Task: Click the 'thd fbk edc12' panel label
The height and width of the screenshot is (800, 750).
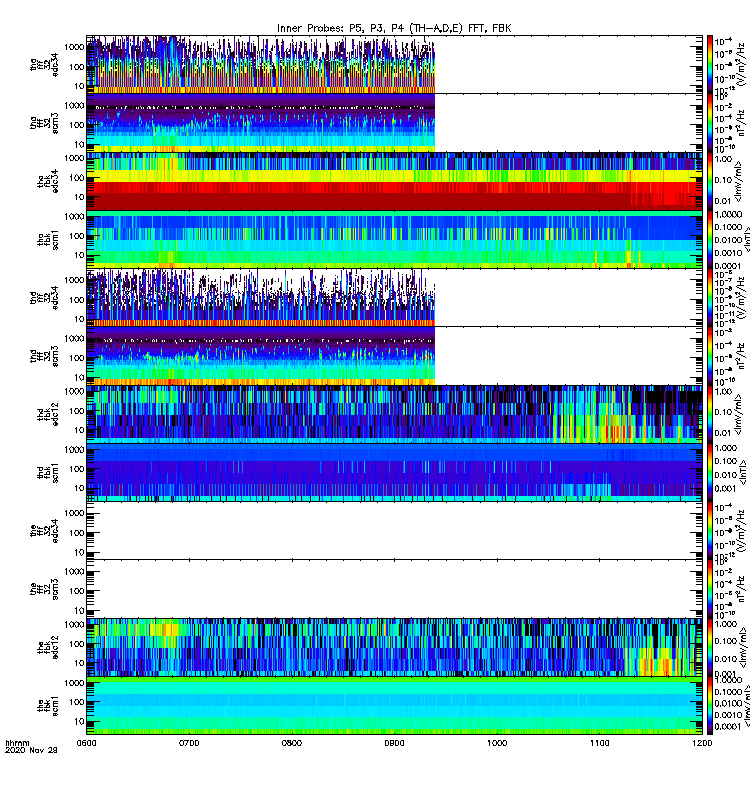Action: point(48,414)
